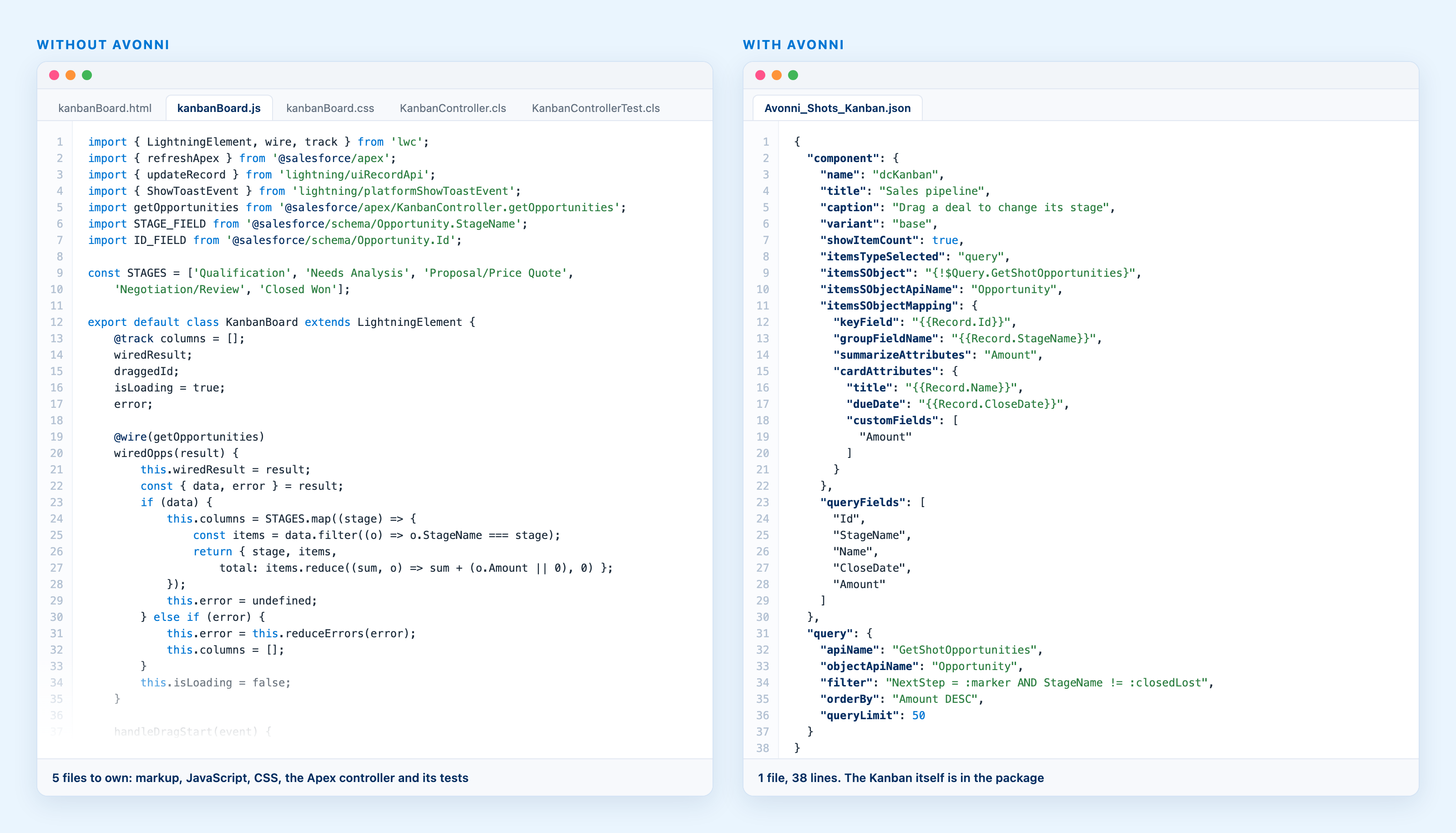Click the '"StageName",' query field line
Screen dimensions: 1456x833
pyautogui.click(x=872, y=535)
